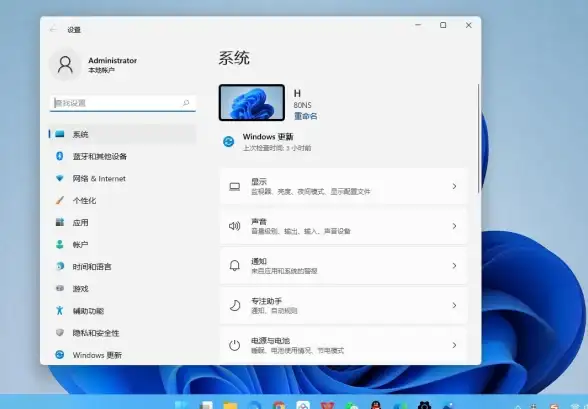Image resolution: width=588 pixels, height=409 pixels.
Task: Click the Settings gear on the taskbar
Action: [x=424, y=405]
